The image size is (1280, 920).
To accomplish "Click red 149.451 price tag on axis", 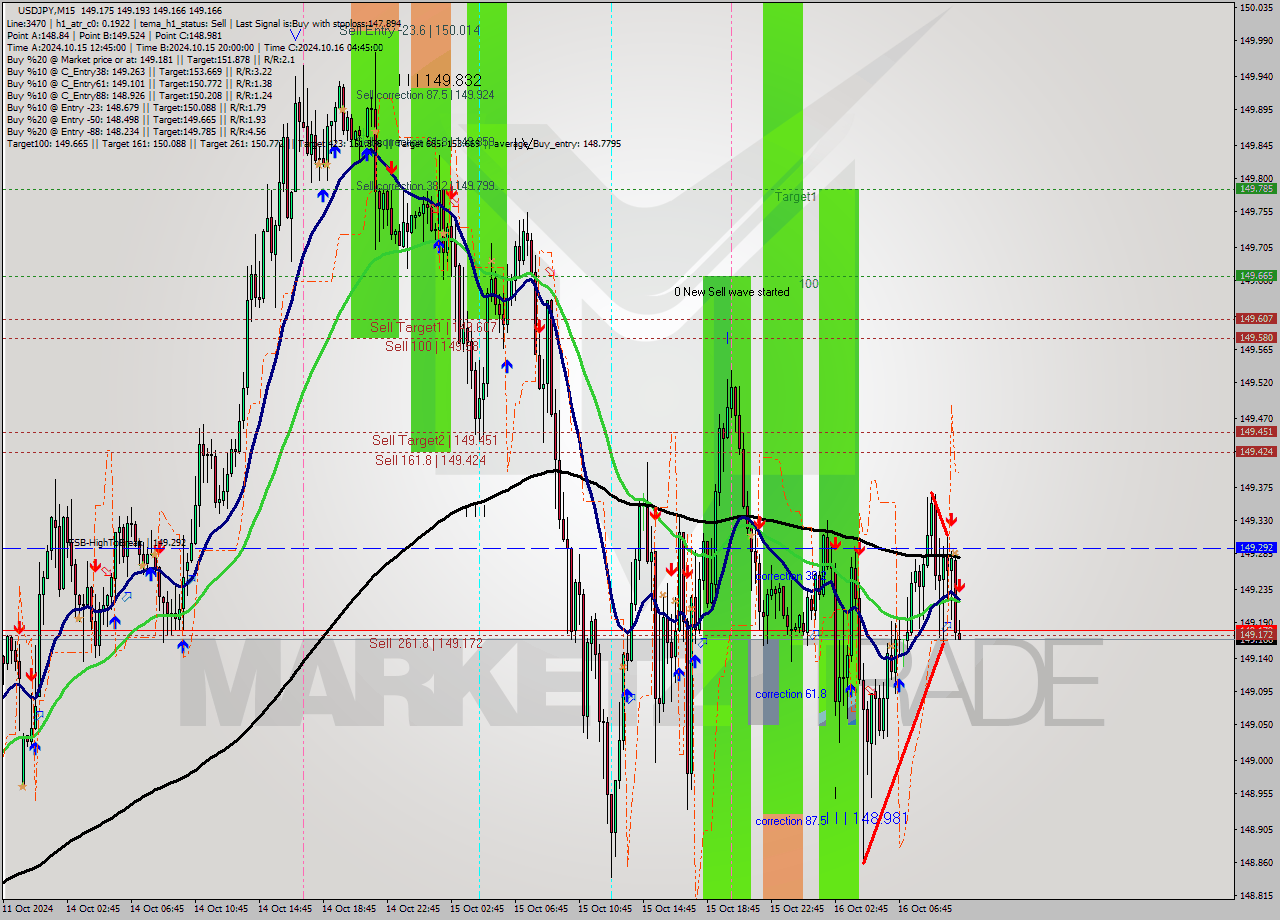I will [1256, 432].
